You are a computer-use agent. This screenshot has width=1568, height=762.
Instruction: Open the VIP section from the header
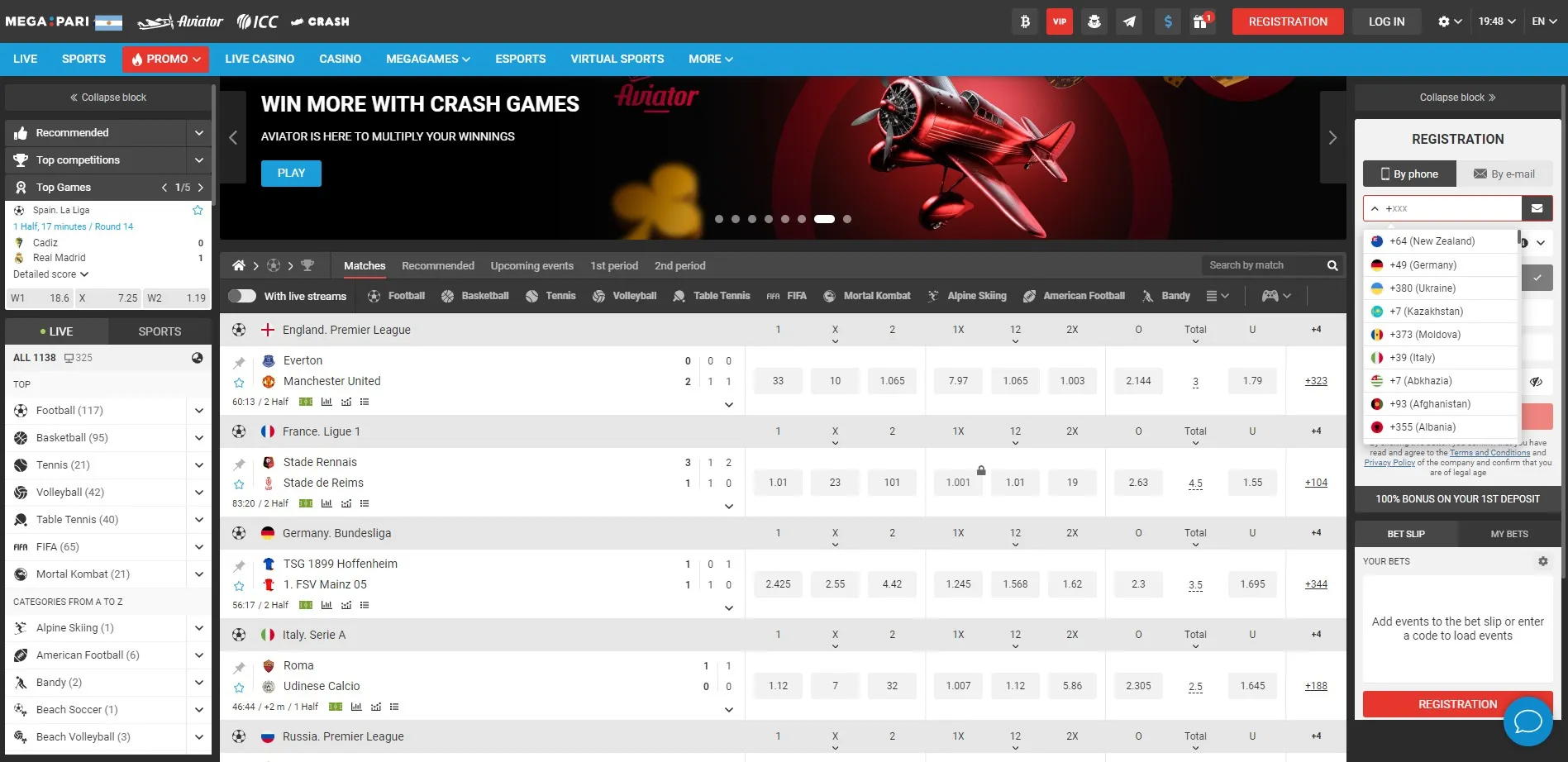tap(1059, 21)
